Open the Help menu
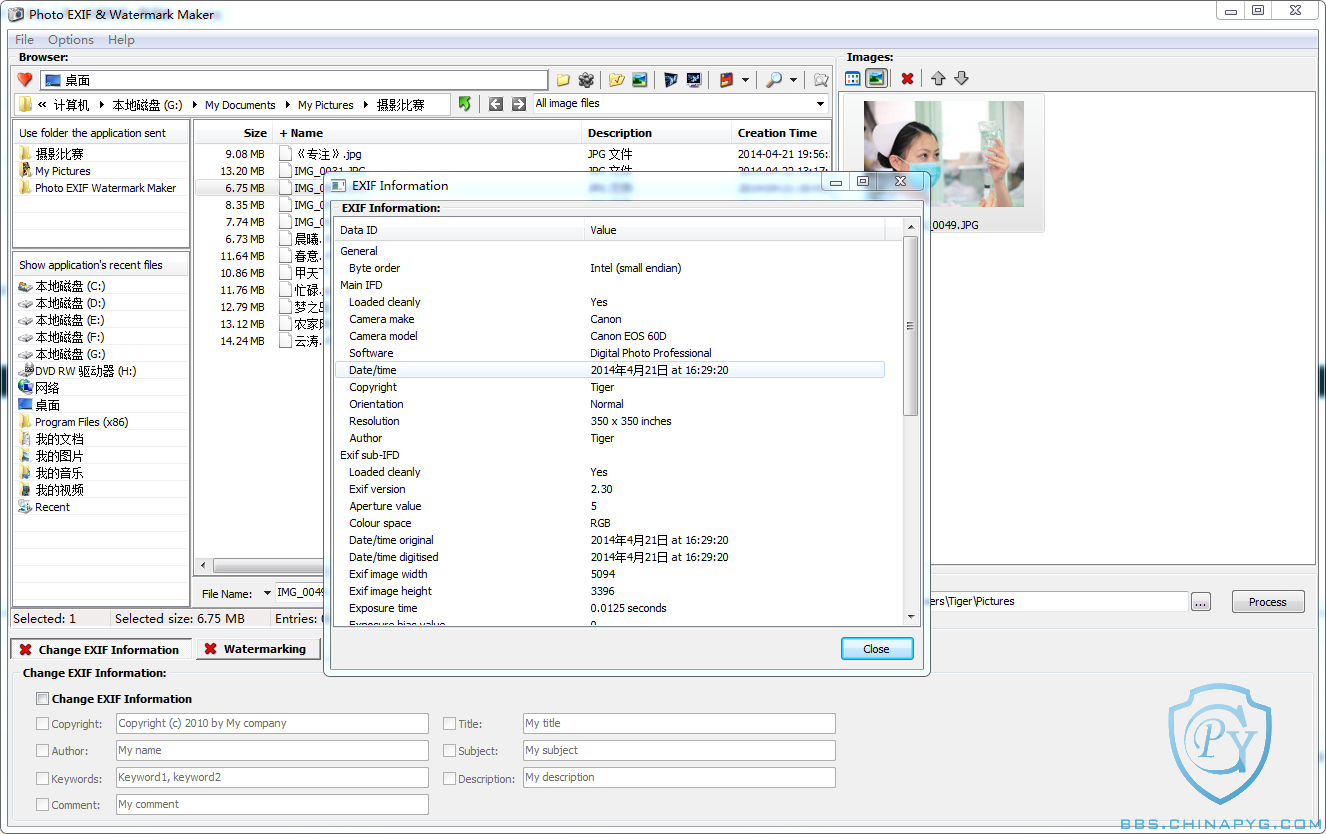This screenshot has height=834, width=1326. click(121, 40)
